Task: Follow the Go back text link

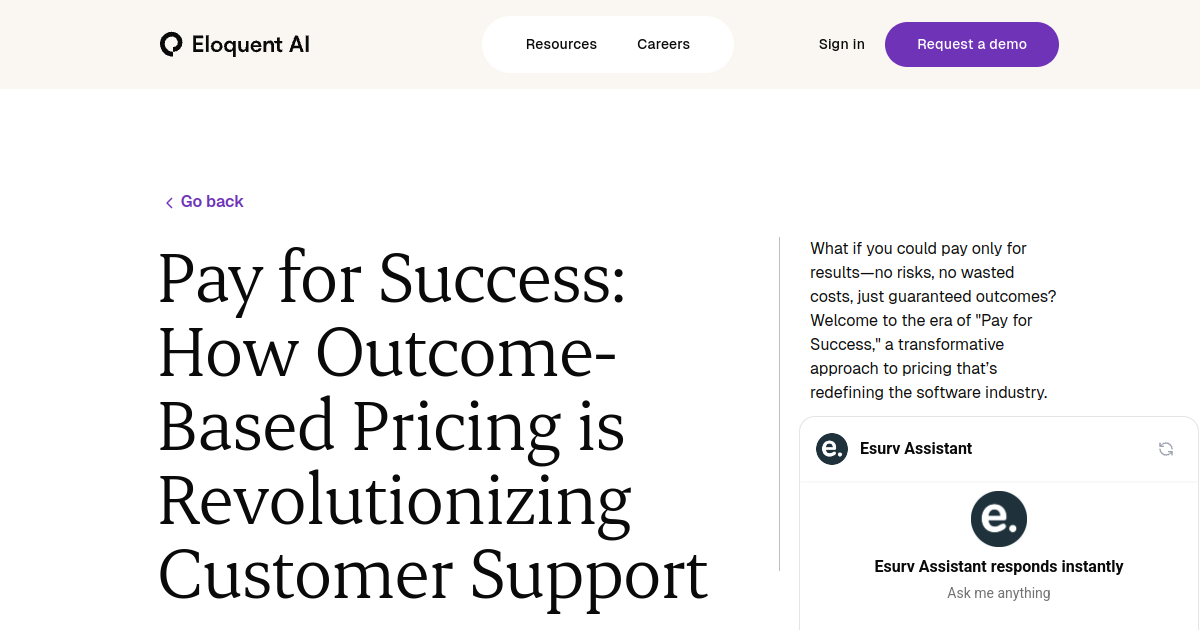Action: point(212,202)
